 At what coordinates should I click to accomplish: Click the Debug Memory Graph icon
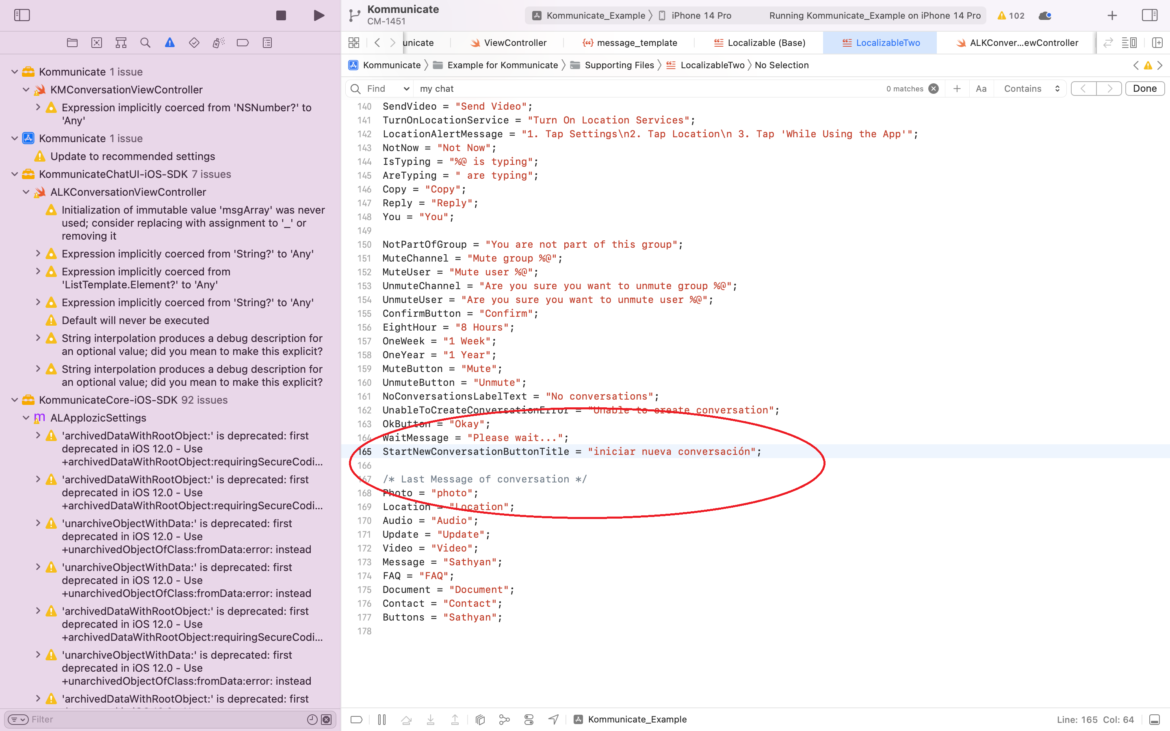click(x=505, y=719)
